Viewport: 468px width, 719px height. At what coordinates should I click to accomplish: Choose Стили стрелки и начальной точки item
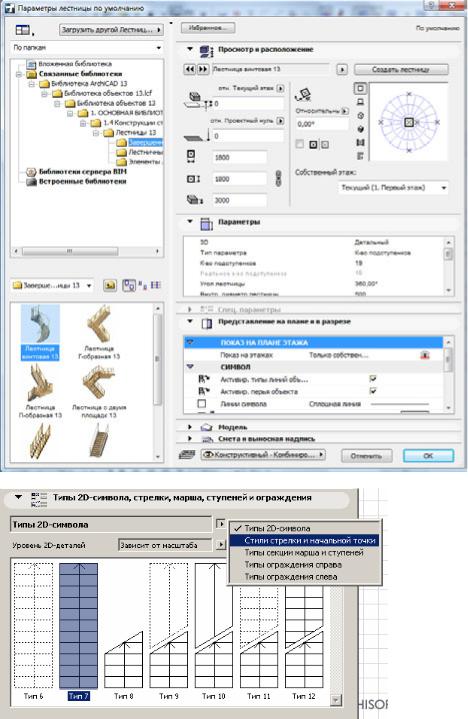305,541
